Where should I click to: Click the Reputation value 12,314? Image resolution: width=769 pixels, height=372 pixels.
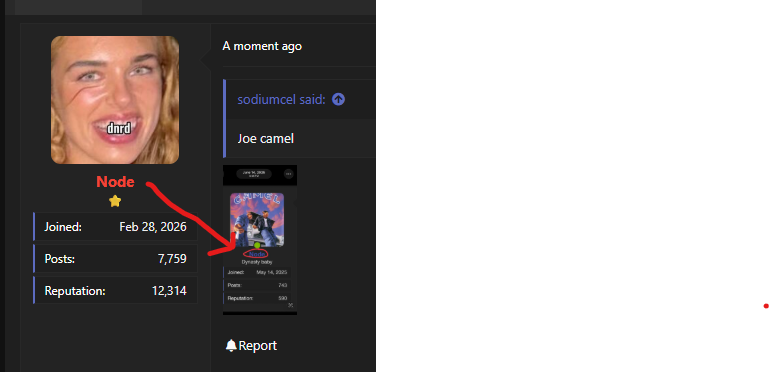tap(169, 291)
